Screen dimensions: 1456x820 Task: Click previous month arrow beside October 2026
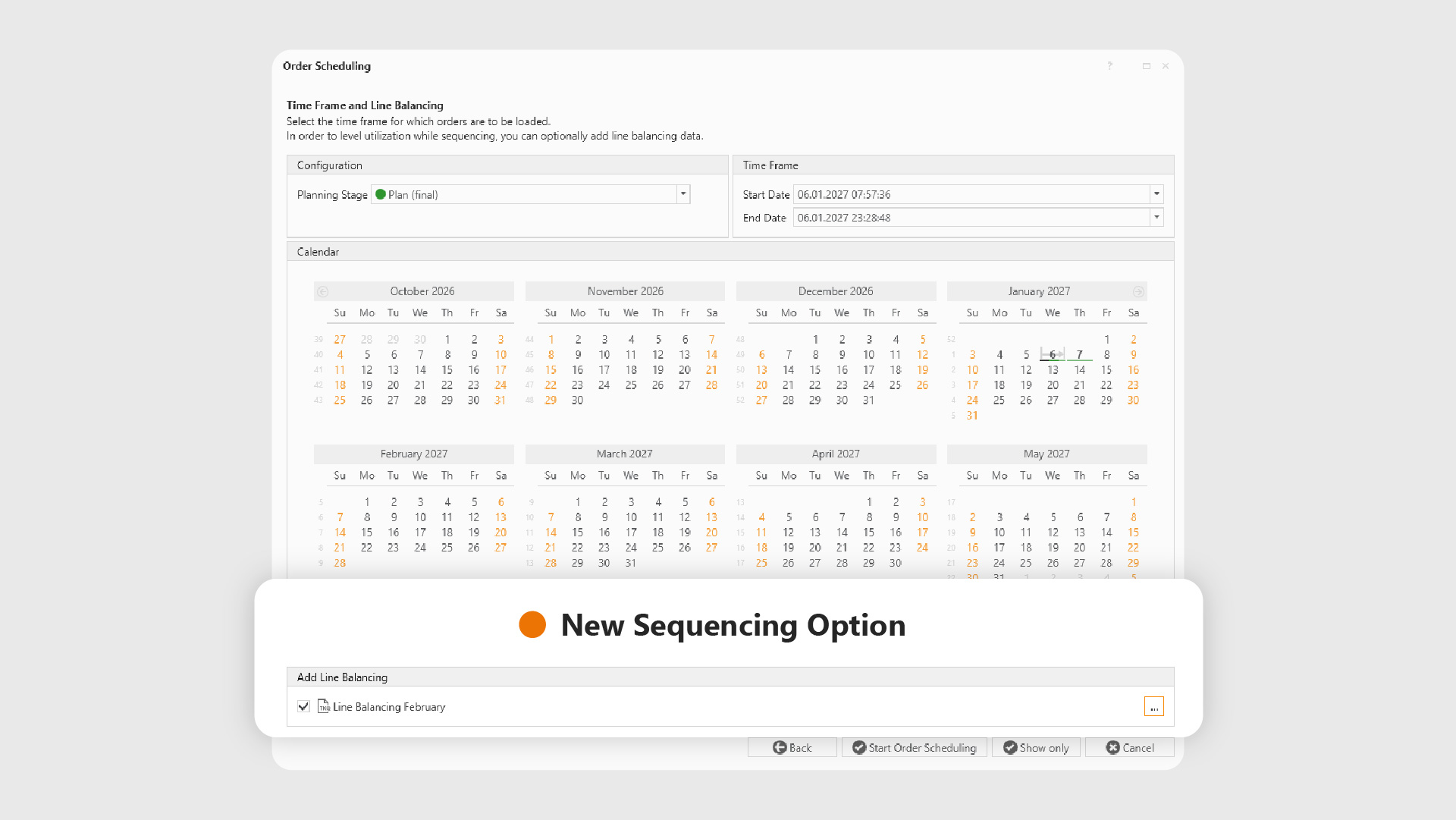coord(322,292)
